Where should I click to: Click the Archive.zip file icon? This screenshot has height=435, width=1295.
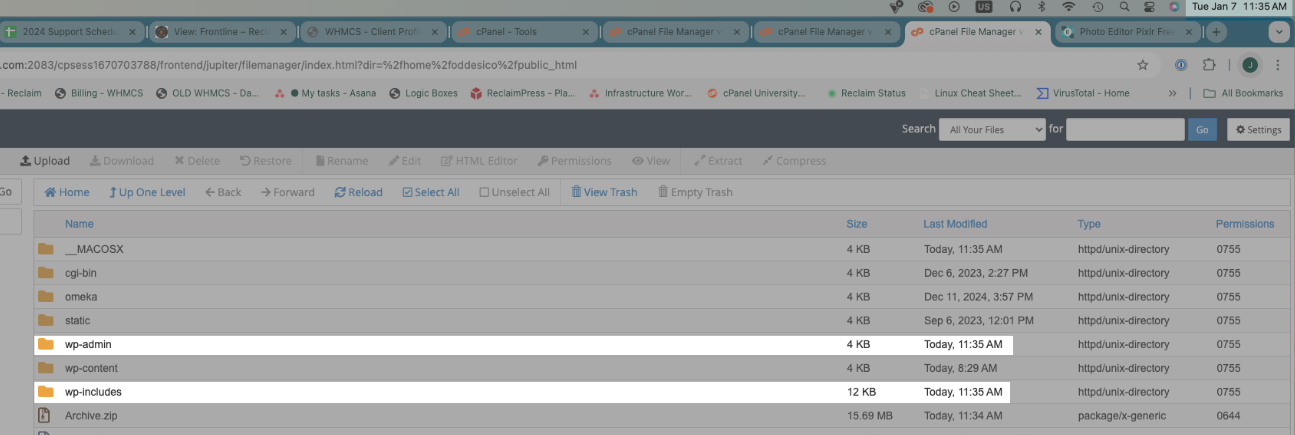point(45,415)
